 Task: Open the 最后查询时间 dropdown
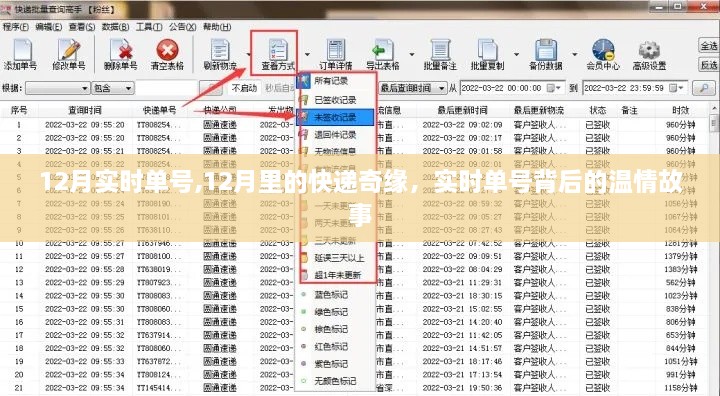coord(413,88)
